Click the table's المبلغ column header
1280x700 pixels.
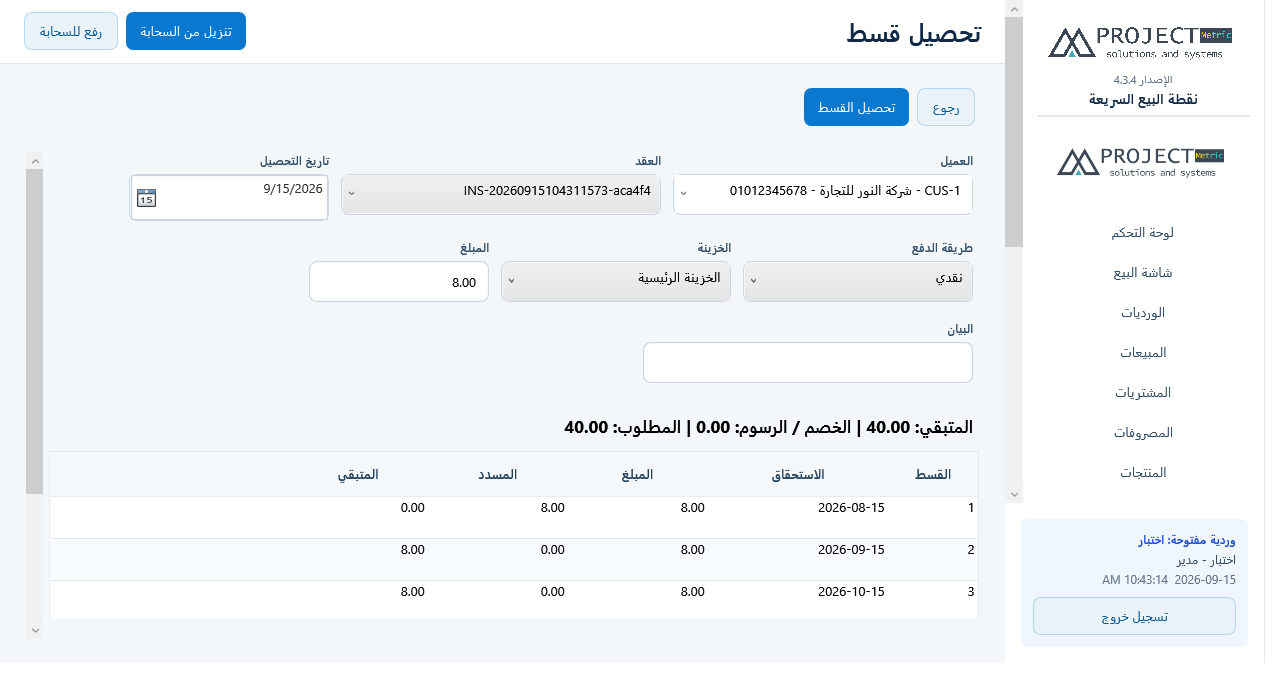pyautogui.click(x=636, y=474)
